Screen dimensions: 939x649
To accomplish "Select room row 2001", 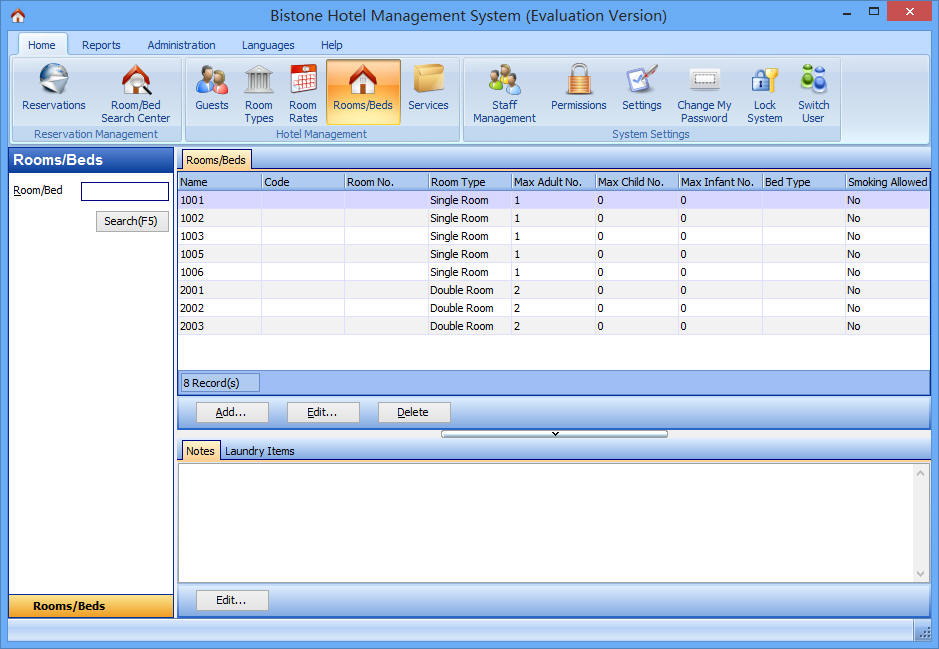I will (554, 290).
